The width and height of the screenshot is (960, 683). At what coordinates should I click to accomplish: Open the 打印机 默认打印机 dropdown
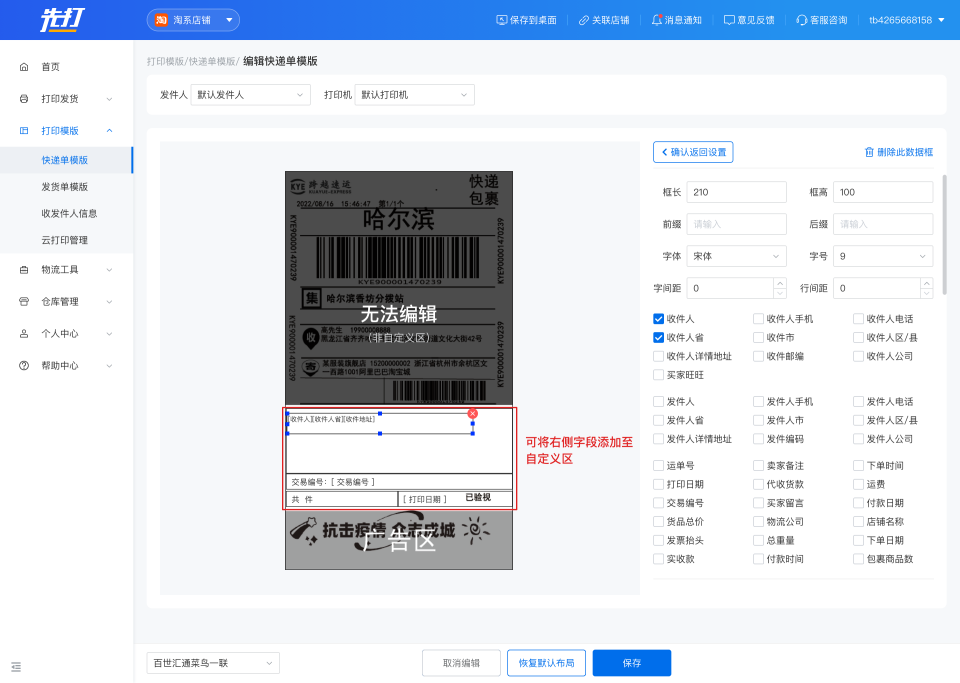(414, 95)
